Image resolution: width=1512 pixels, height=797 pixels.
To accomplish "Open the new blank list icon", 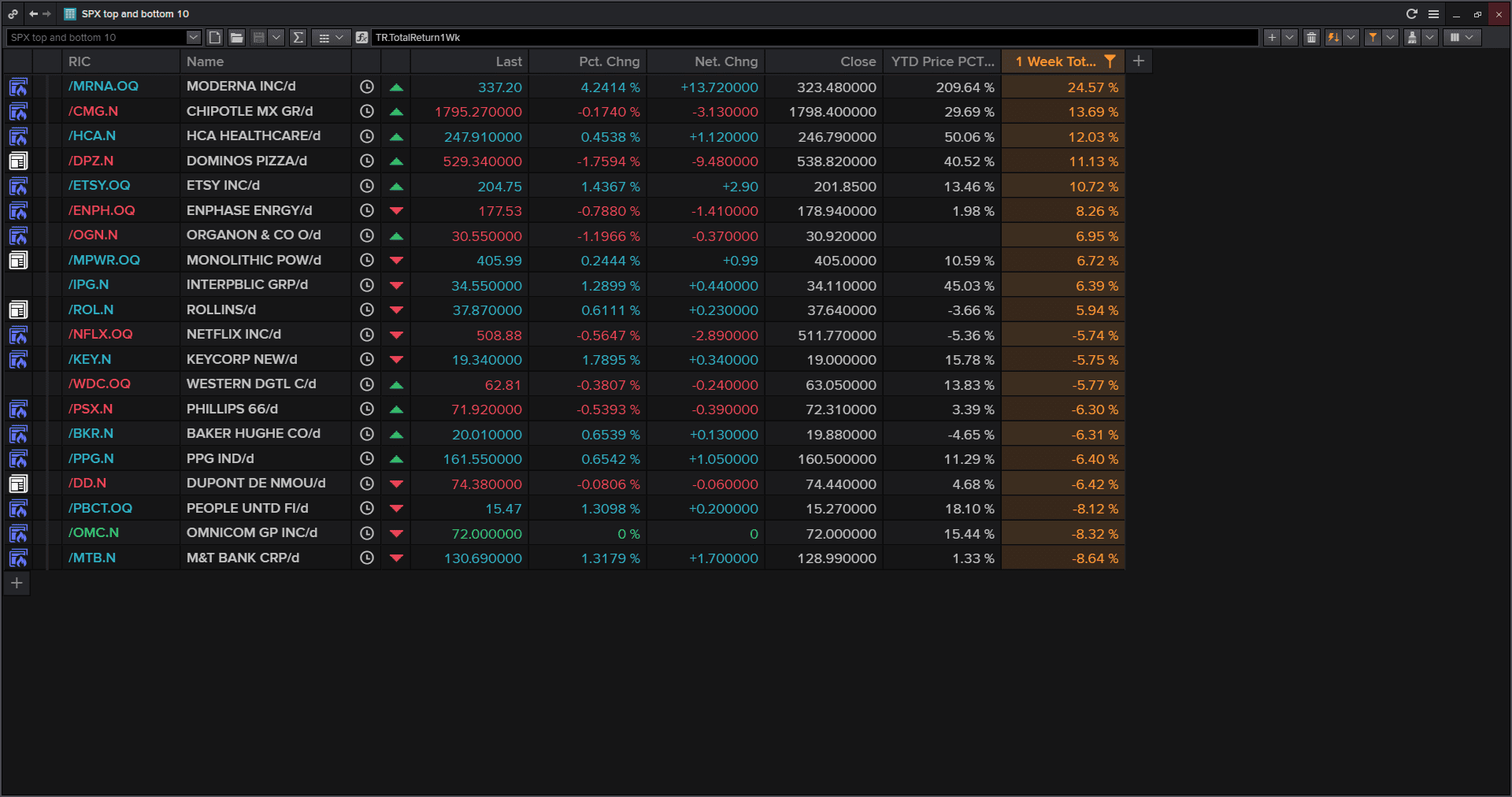I will click(x=215, y=37).
